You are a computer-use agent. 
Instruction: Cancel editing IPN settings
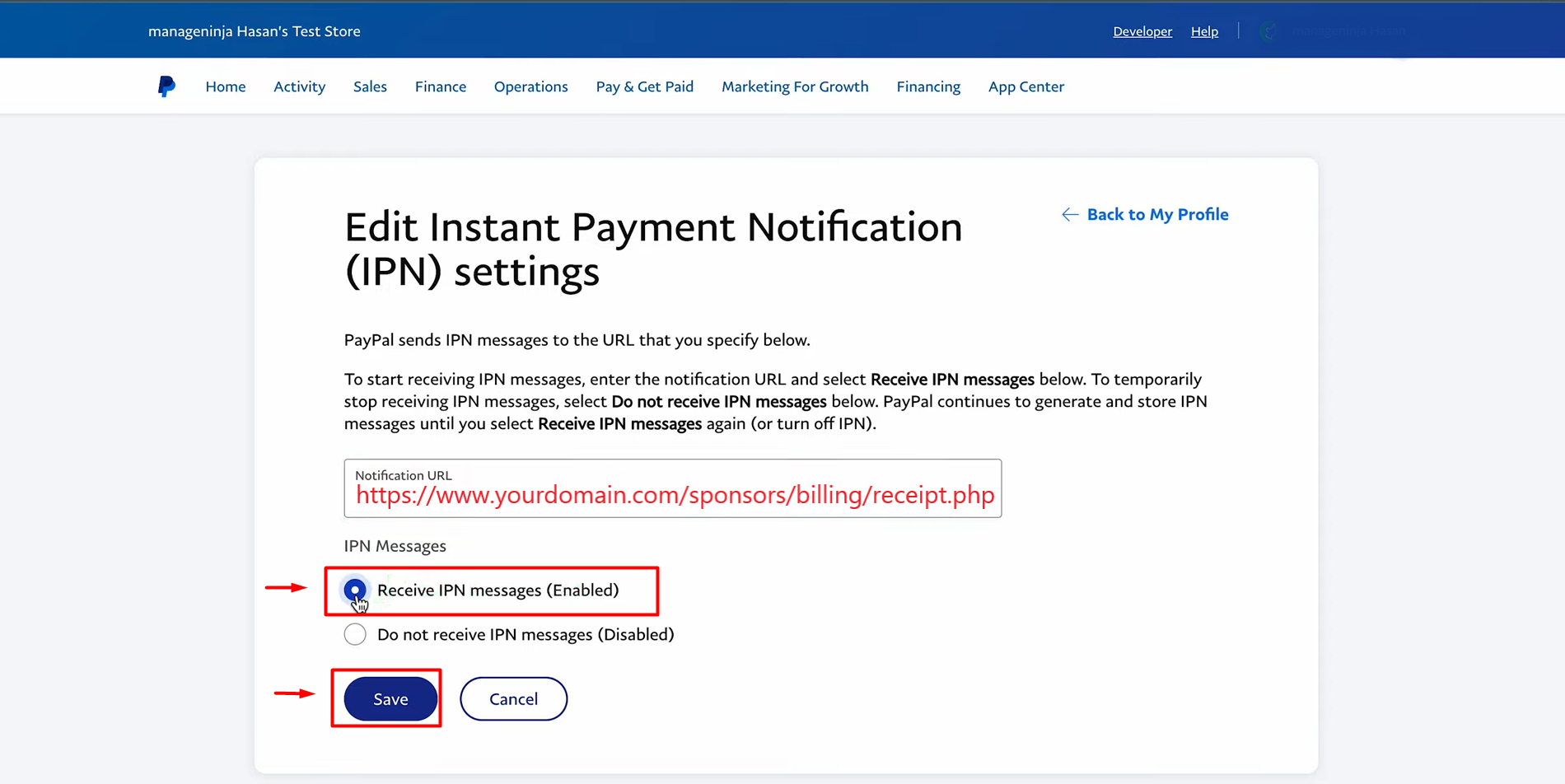(x=513, y=698)
